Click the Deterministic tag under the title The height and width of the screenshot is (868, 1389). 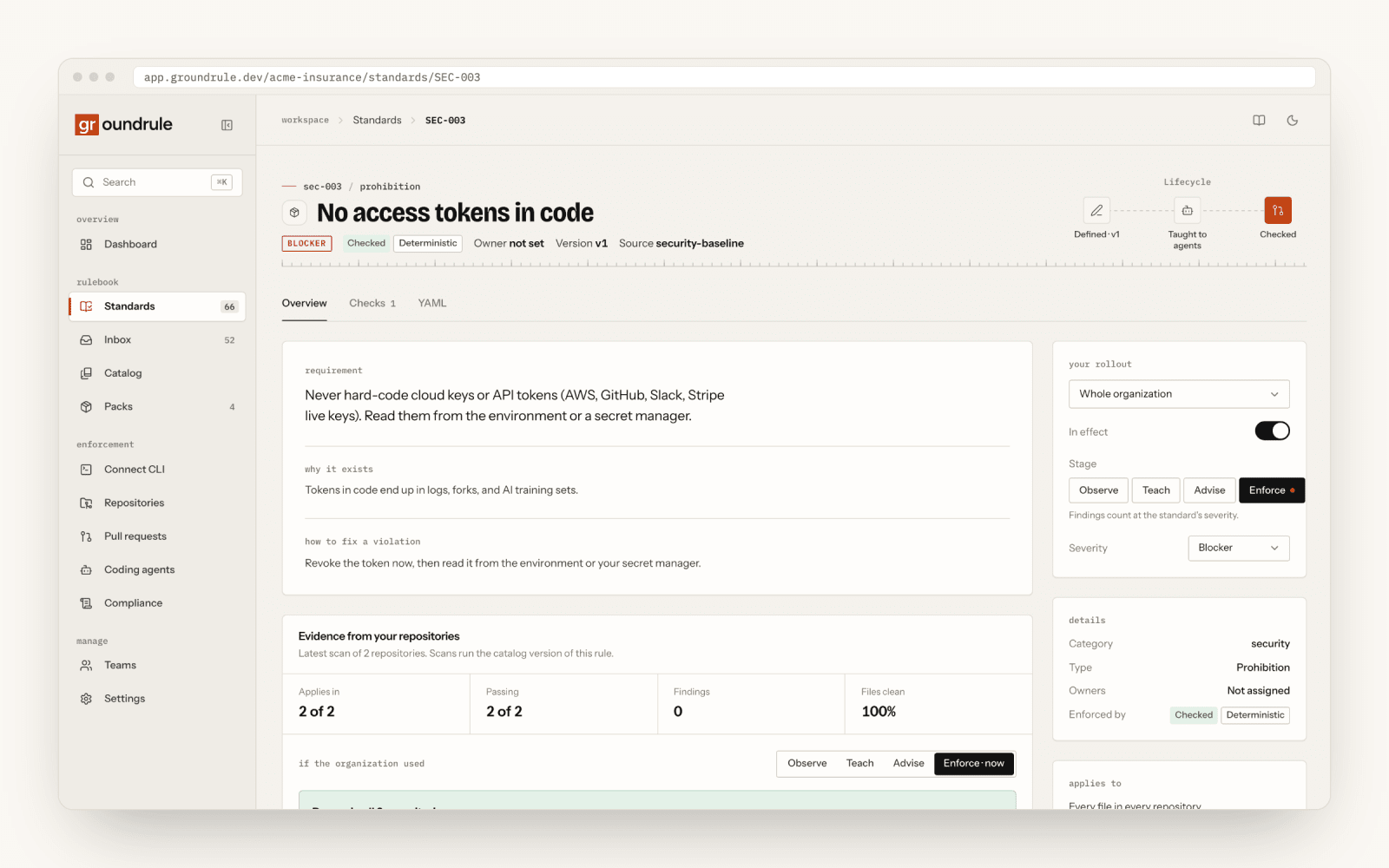(x=428, y=244)
